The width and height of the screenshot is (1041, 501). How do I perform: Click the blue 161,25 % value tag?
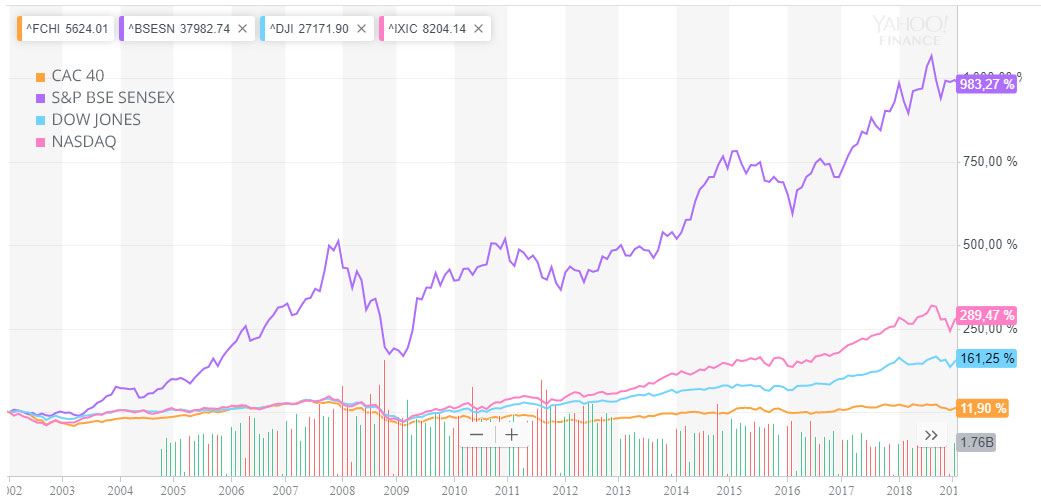click(987, 358)
